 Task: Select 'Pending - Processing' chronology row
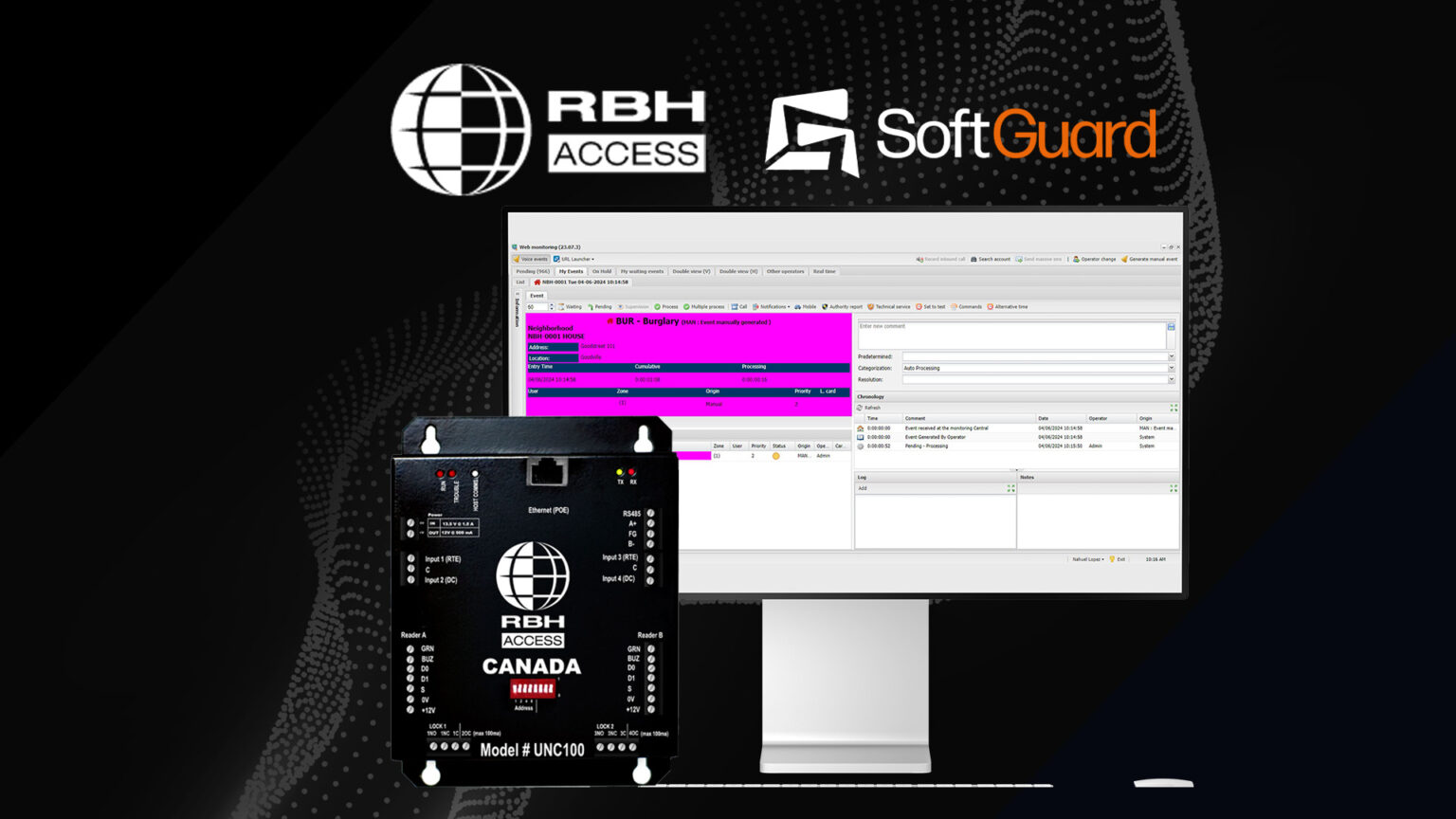tap(1016, 446)
